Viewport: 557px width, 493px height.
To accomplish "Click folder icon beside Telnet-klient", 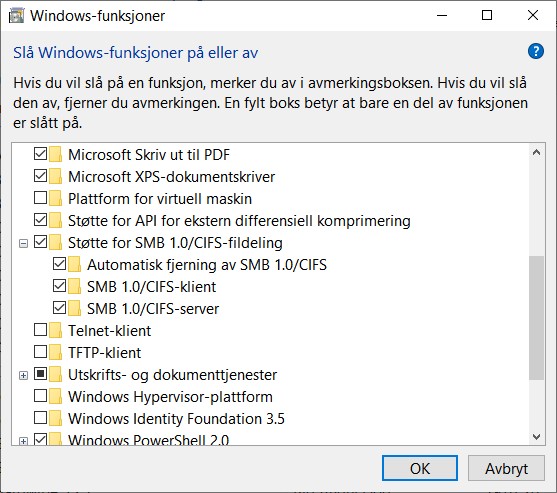I will [x=56, y=330].
